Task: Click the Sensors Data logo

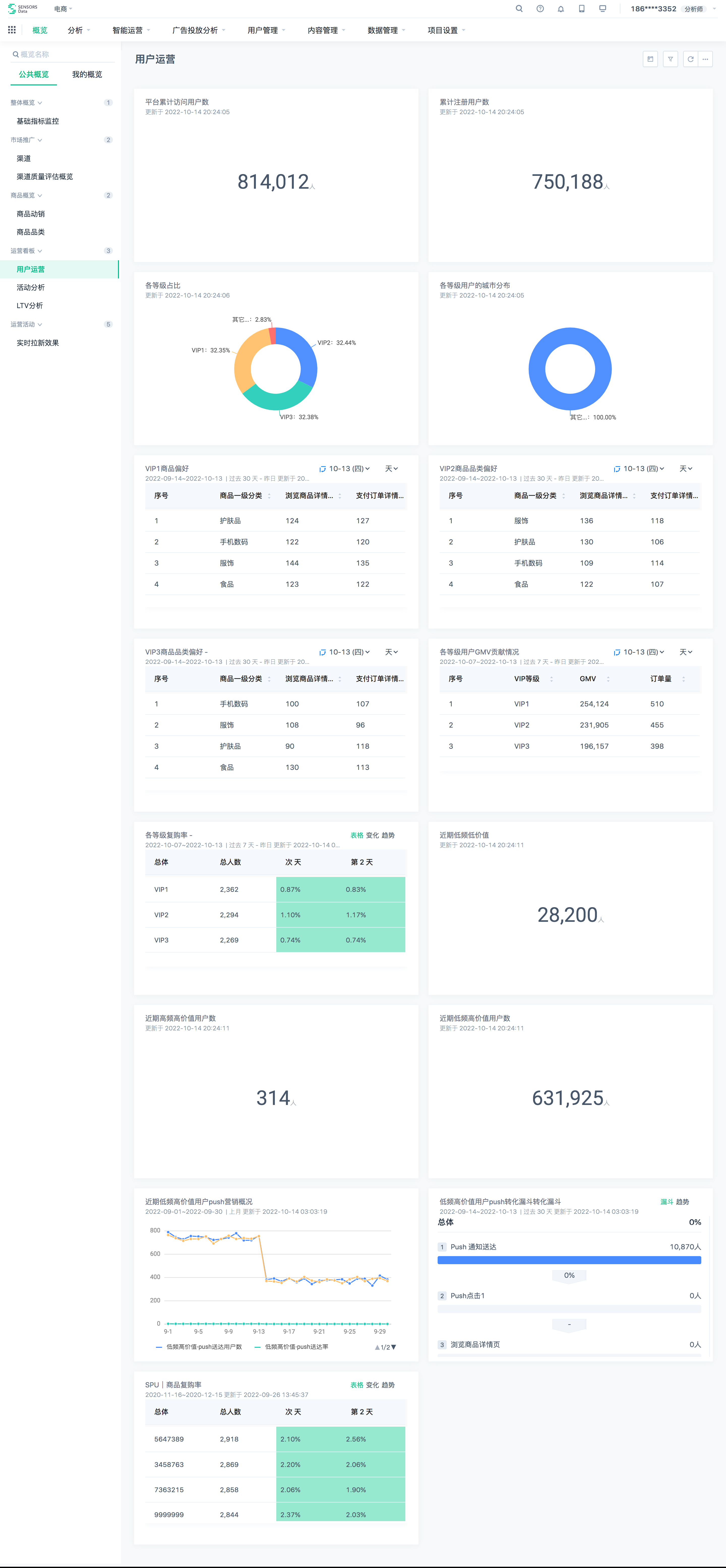Action: click(x=22, y=9)
